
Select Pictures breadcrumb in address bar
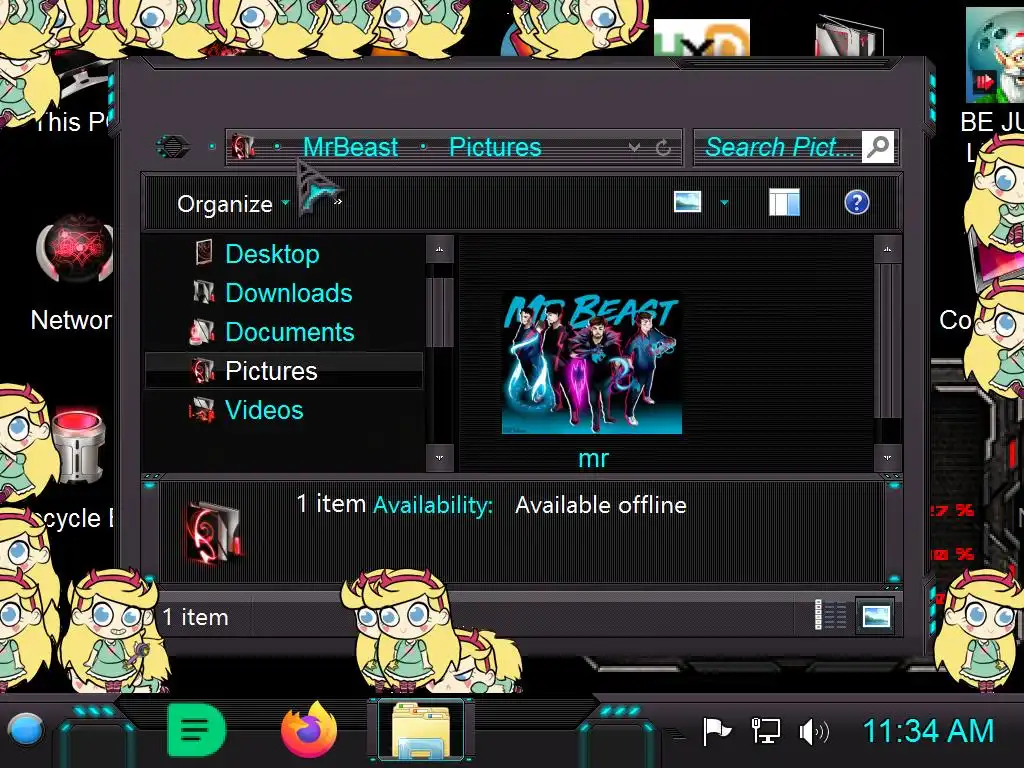[495, 147]
